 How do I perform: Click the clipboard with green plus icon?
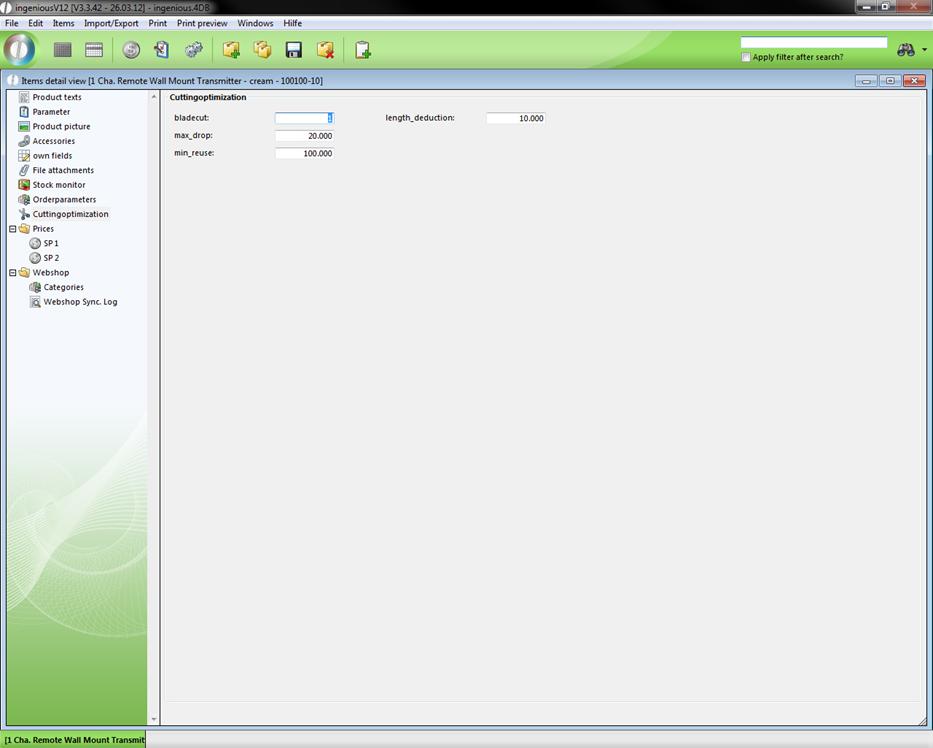pos(362,50)
